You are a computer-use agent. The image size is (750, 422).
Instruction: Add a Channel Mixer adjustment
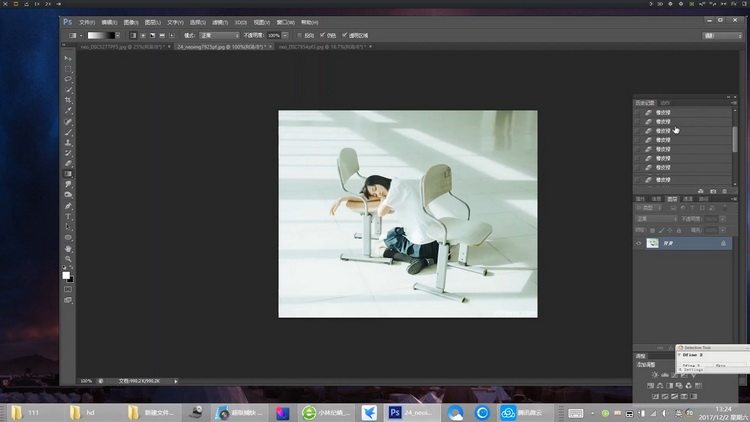(x=688, y=386)
